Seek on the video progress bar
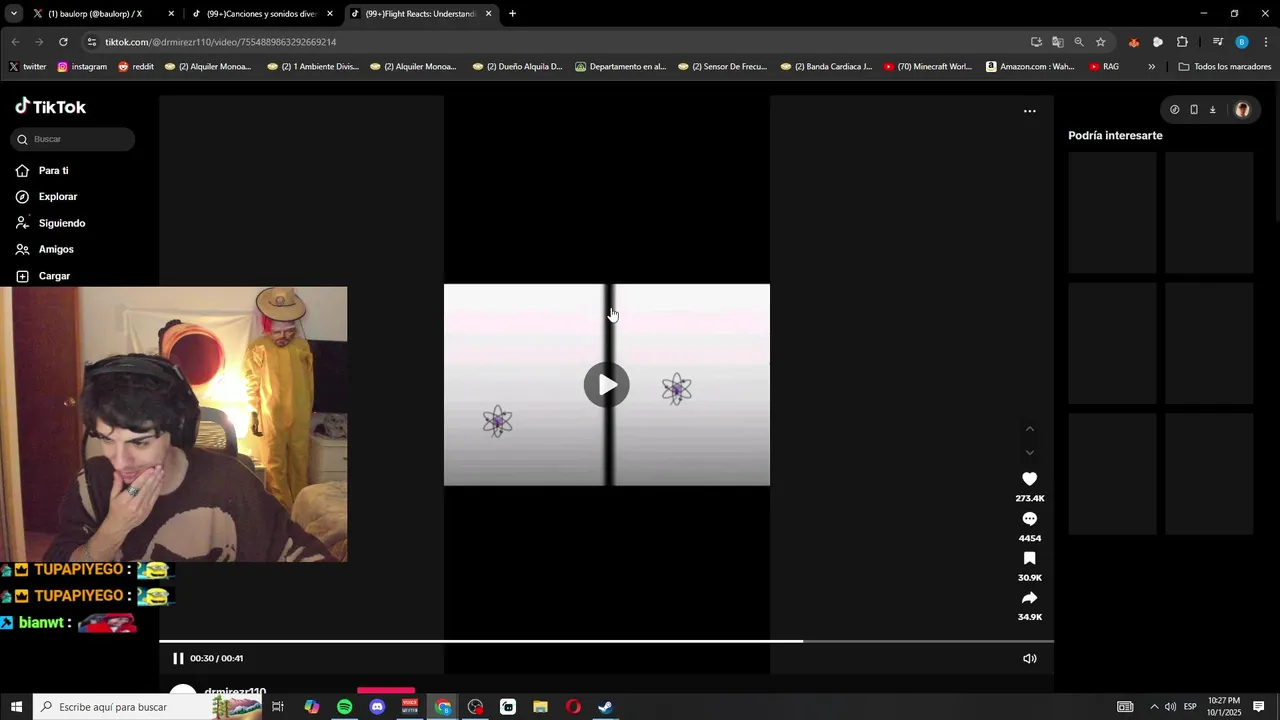The image size is (1280, 720). [x=606, y=641]
